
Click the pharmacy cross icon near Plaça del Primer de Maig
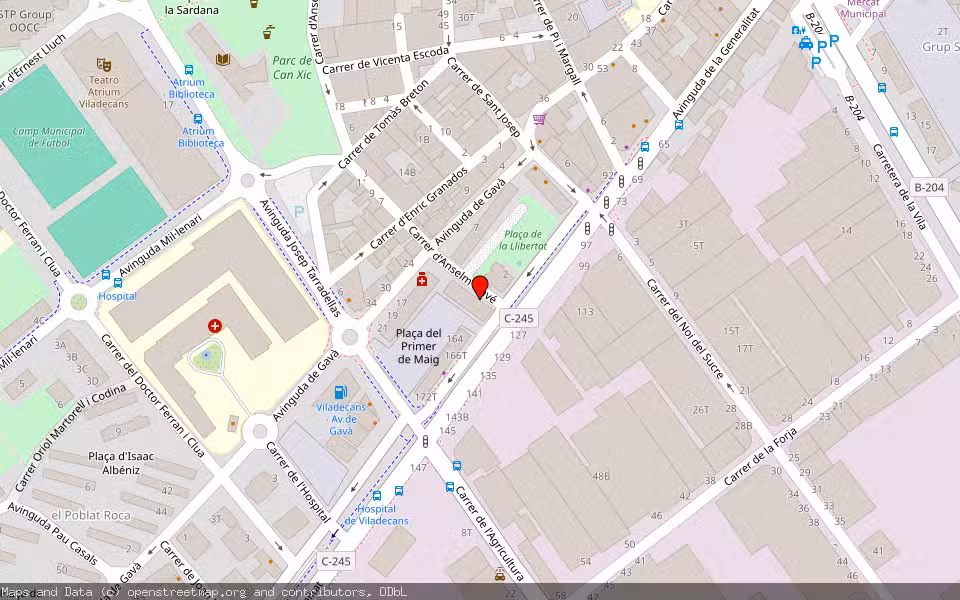pyautogui.click(x=422, y=280)
